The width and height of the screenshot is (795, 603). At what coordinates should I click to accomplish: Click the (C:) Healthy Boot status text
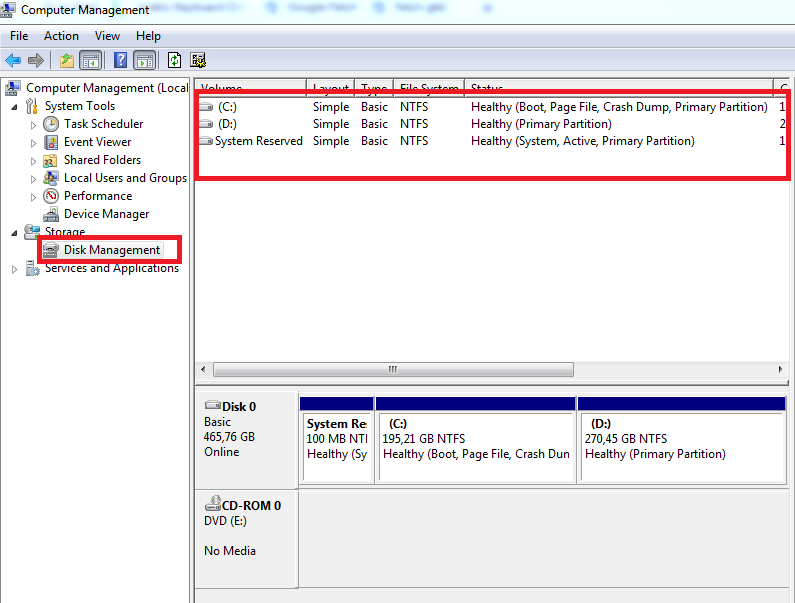tap(619, 107)
